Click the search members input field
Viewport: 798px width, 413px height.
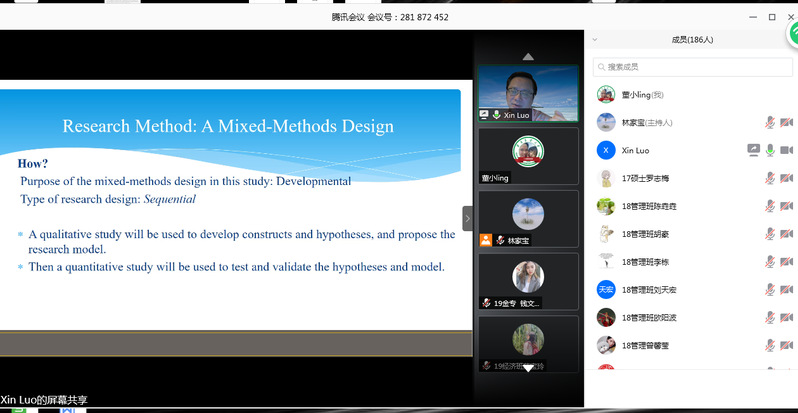(x=690, y=67)
